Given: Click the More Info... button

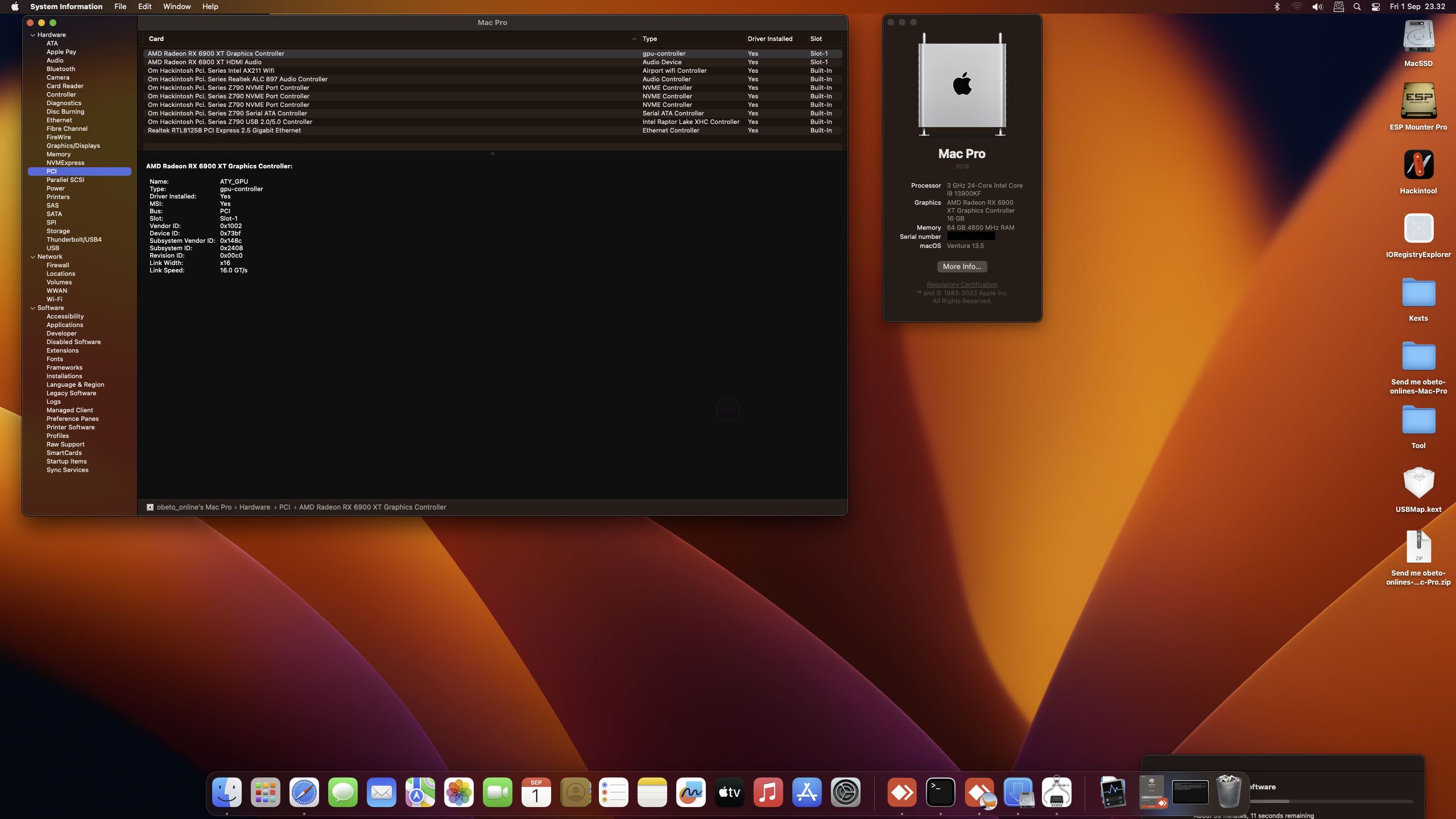Looking at the screenshot, I should (962, 267).
